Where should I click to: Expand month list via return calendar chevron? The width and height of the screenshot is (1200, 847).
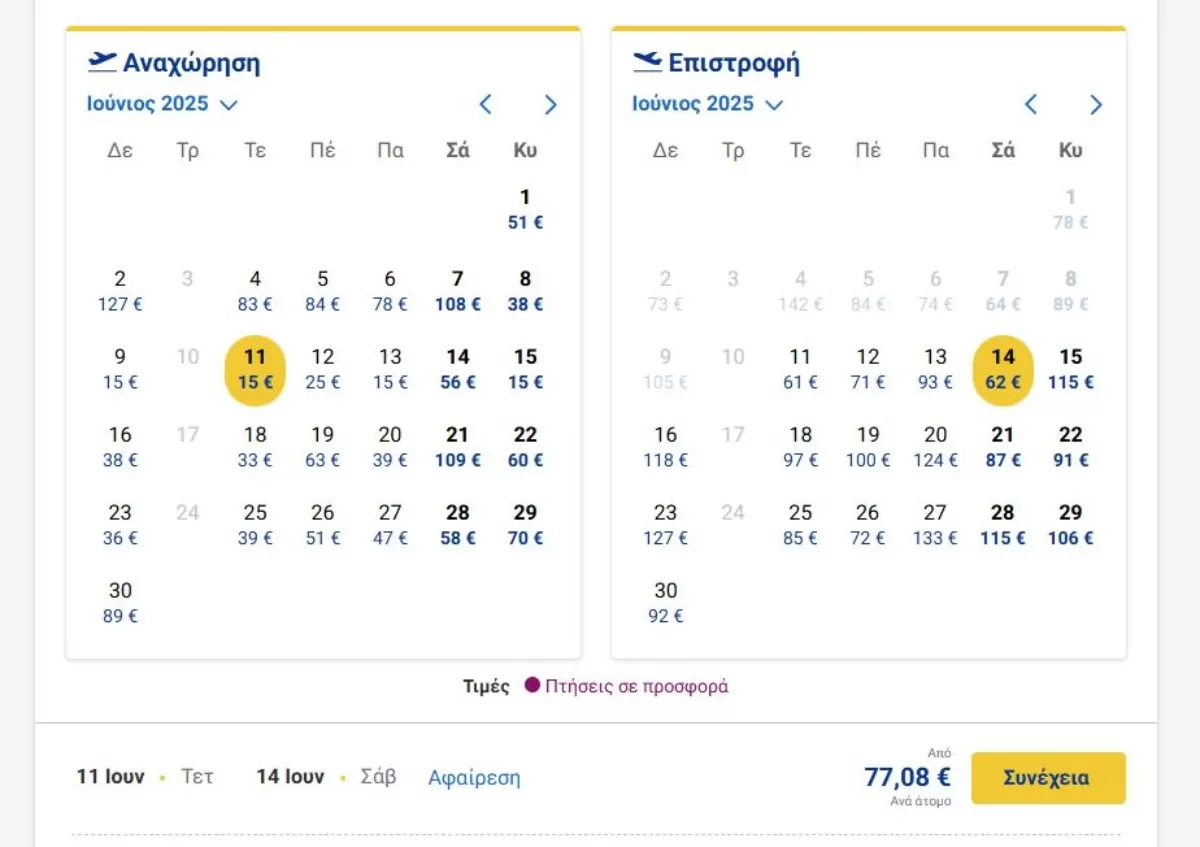pyautogui.click(x=774, y=104)
